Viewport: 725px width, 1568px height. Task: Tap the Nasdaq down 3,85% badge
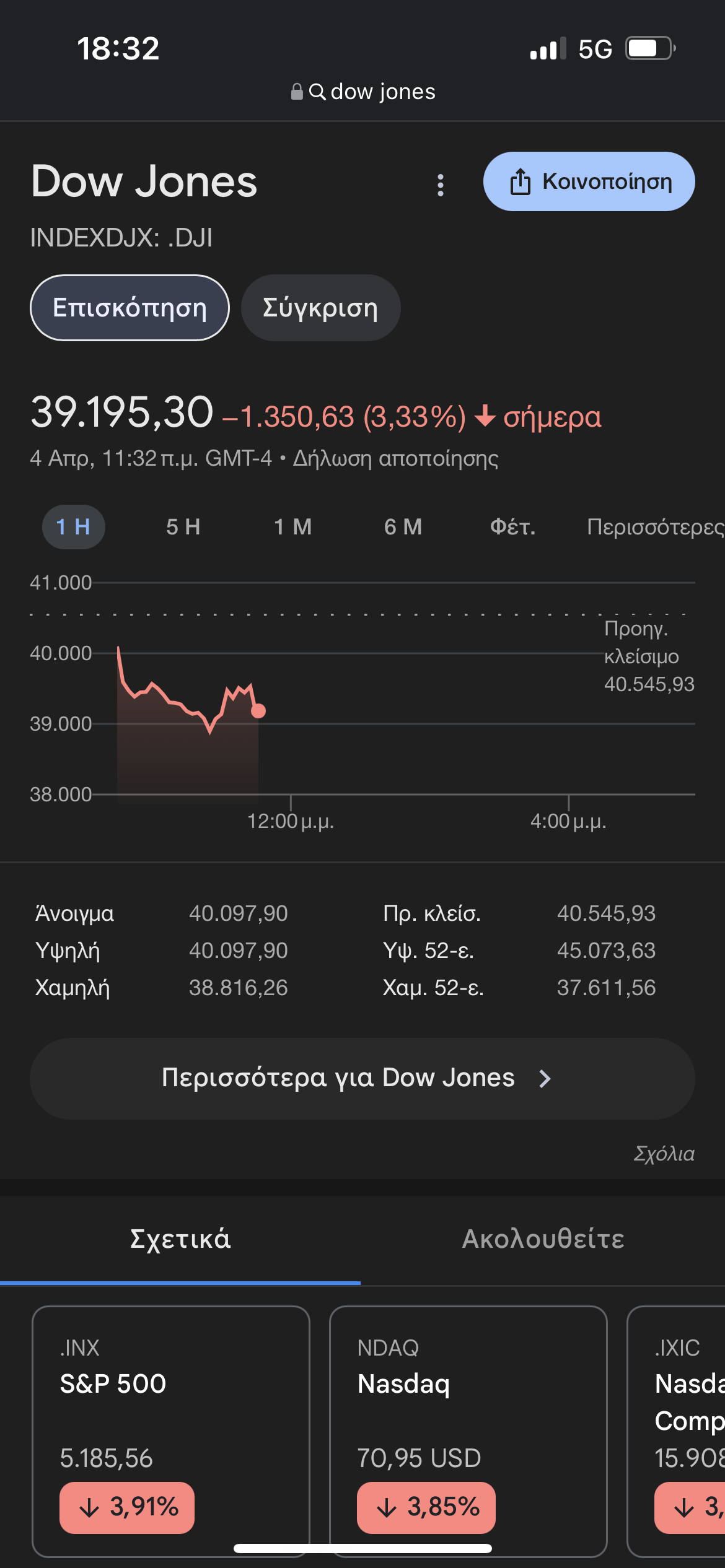pos(426,1507)
